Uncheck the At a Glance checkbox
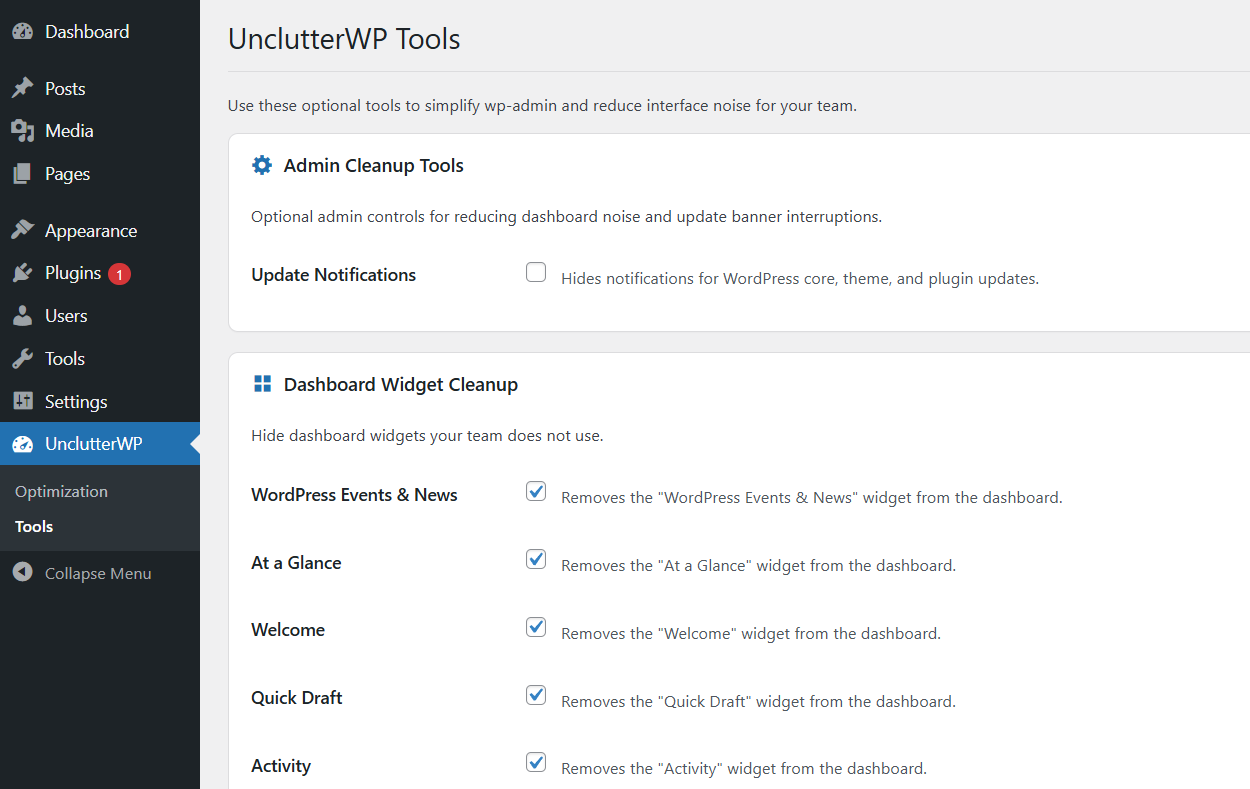This screenshot has height=789, width=1250. 536,559
